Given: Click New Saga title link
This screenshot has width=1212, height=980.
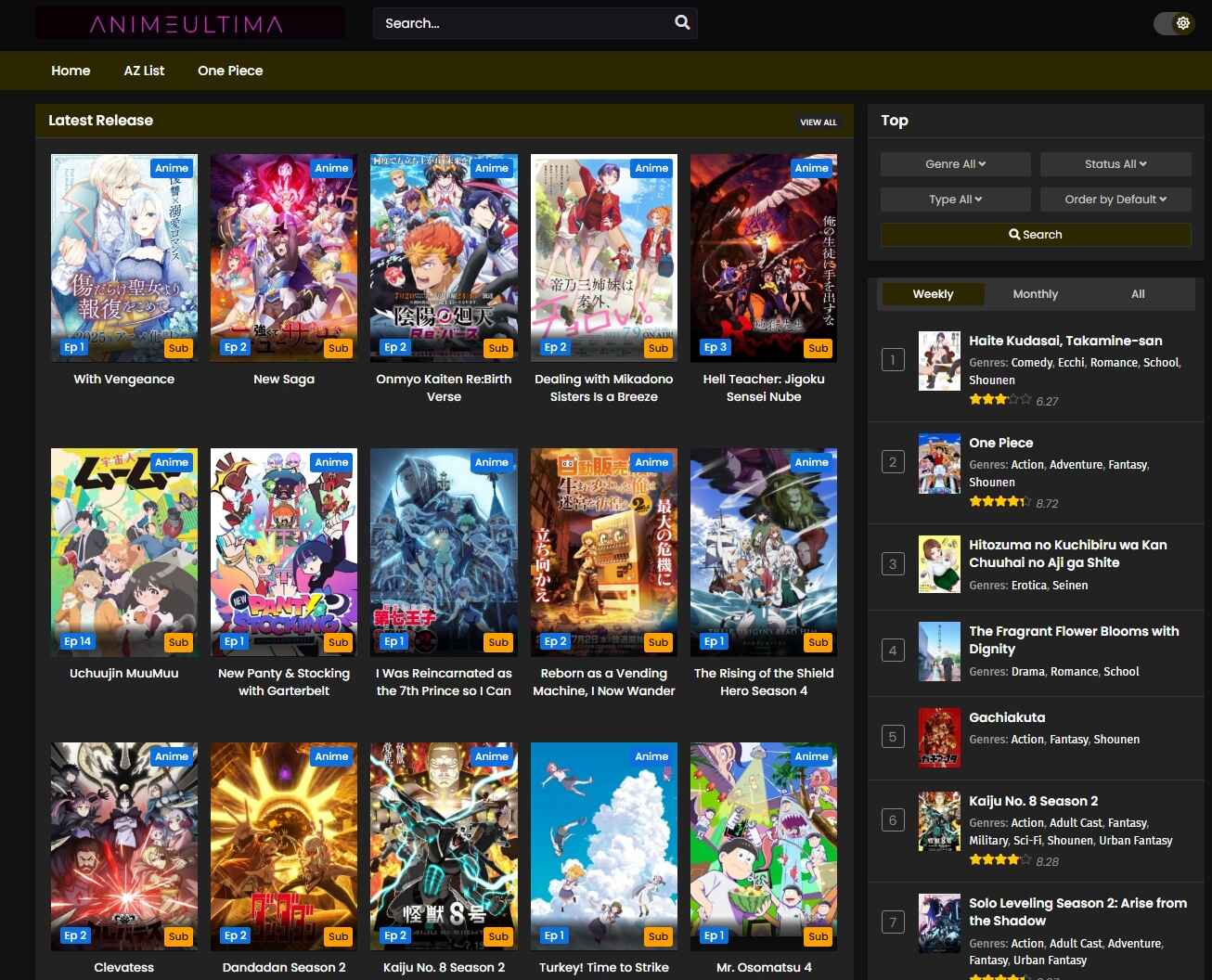Looking at the screenshot, I should pyautogui.click(x=284, y=379).
